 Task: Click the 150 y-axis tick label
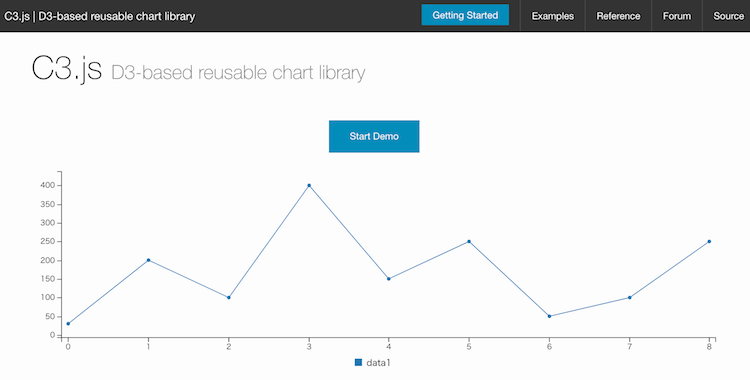coord(48,279)
